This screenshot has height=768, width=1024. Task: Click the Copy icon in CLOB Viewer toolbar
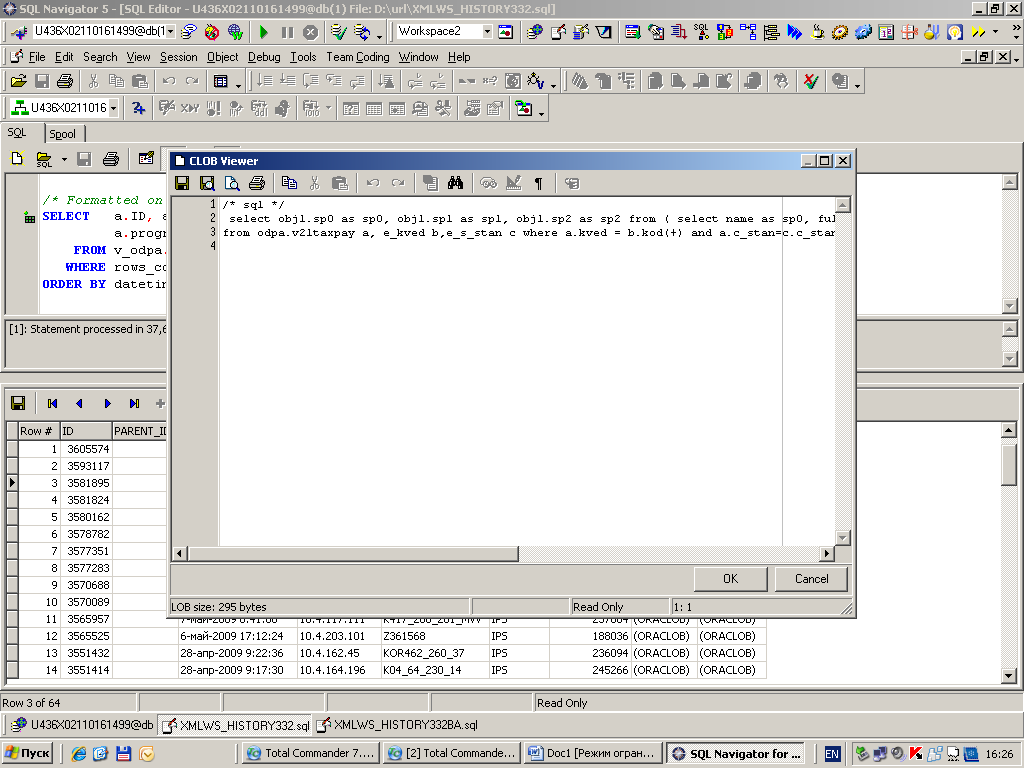(x=290, y=183)
